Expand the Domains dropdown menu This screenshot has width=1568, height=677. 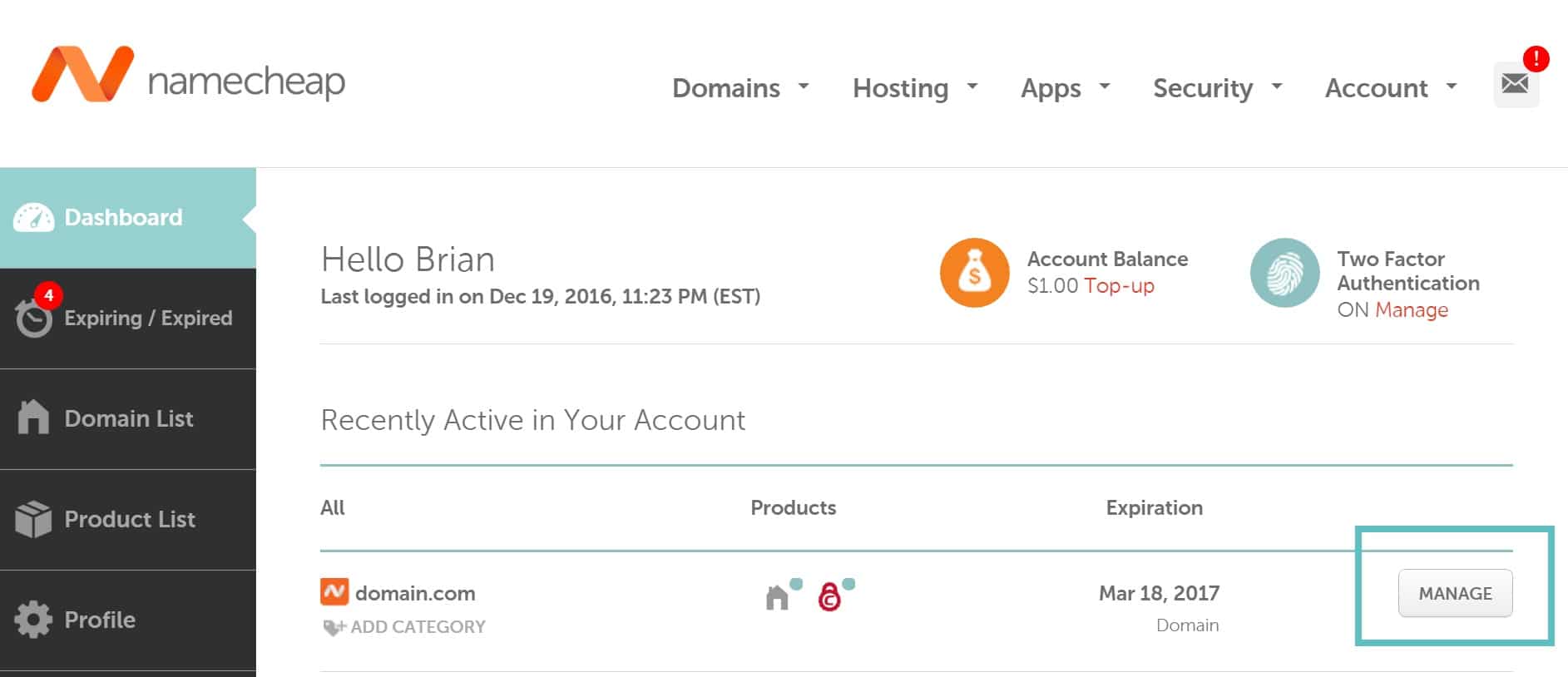click(x=739, y=87)
